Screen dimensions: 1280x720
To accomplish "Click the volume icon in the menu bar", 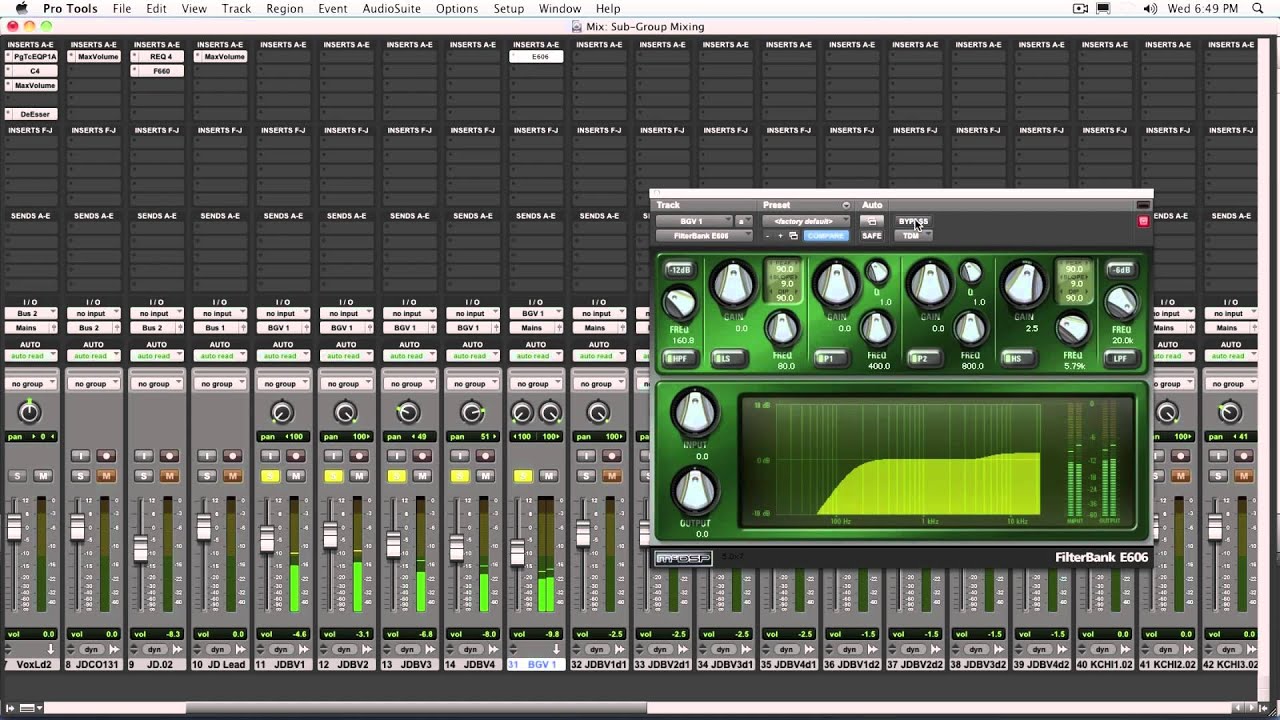I will click(x=1150, y=9).
